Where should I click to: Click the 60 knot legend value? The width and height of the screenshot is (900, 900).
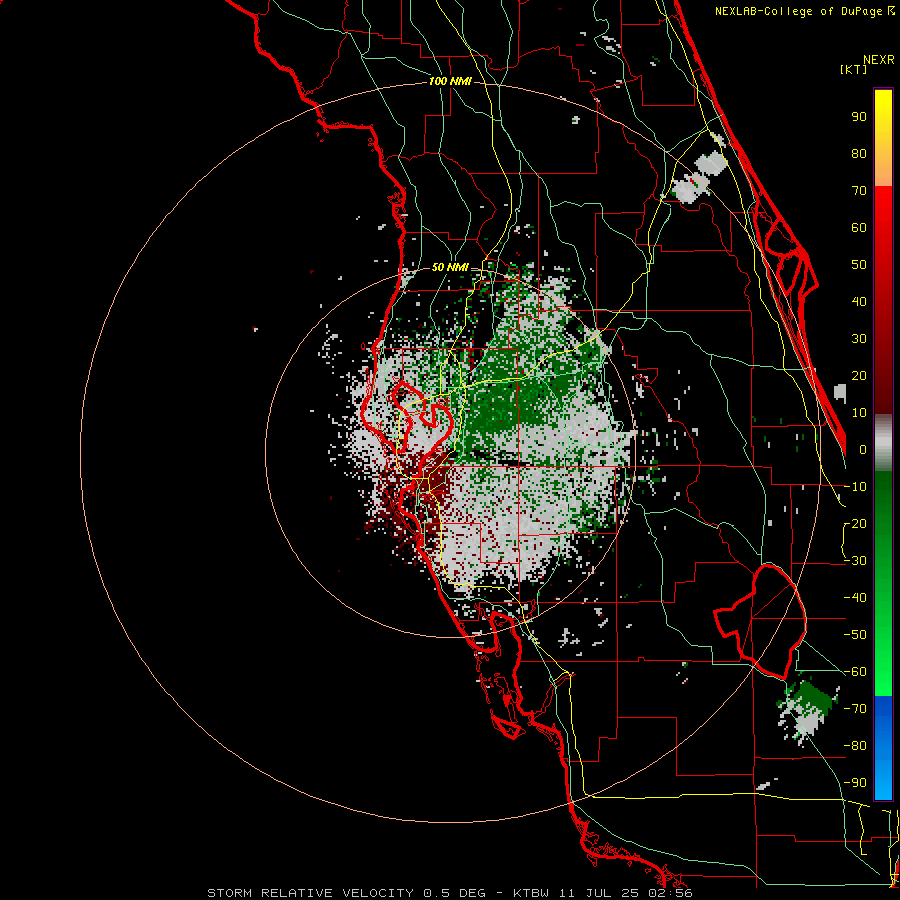(859, 228)
